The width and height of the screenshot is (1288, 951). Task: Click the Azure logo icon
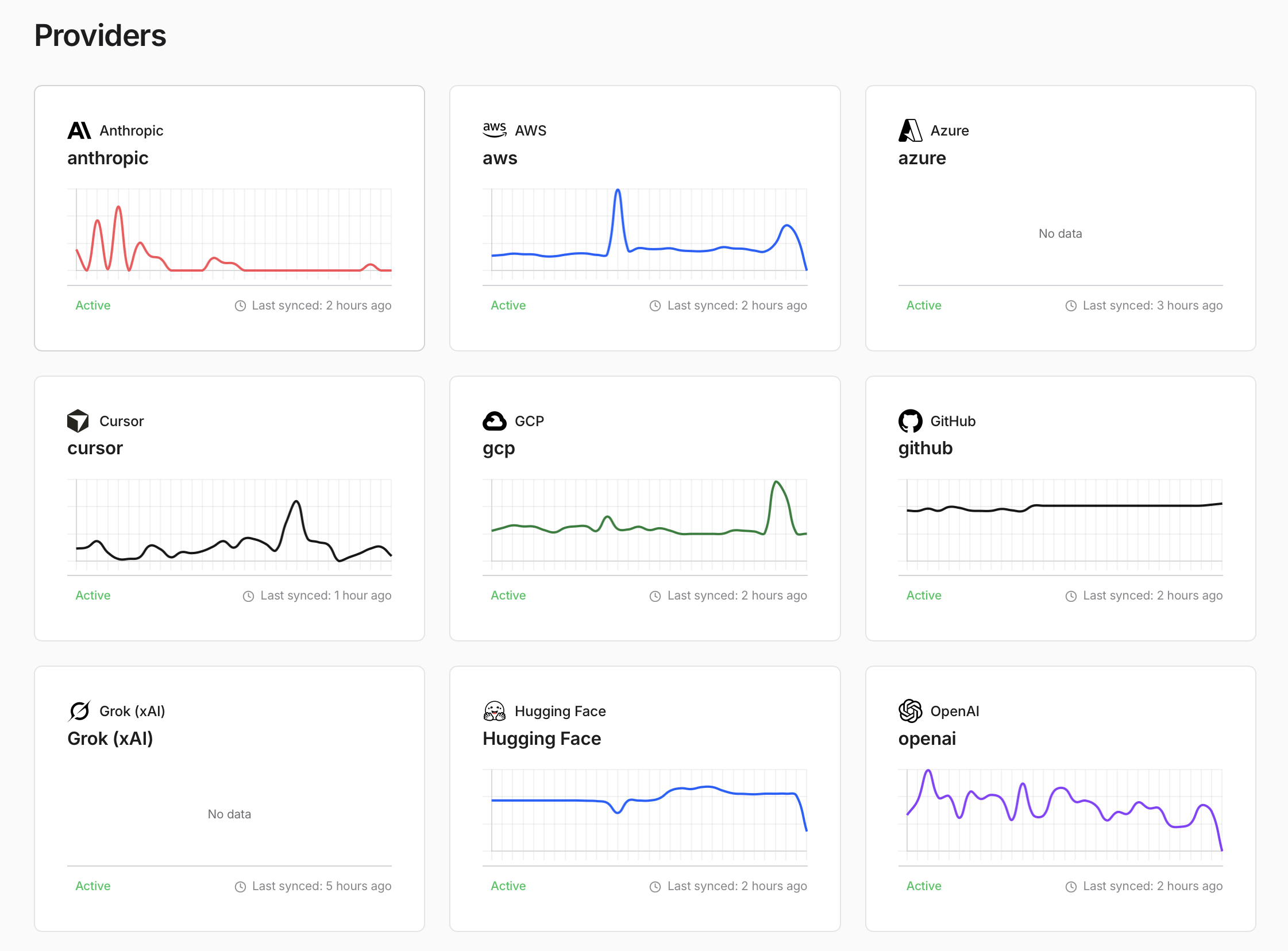pyautogui.click(x=910, y=131)
